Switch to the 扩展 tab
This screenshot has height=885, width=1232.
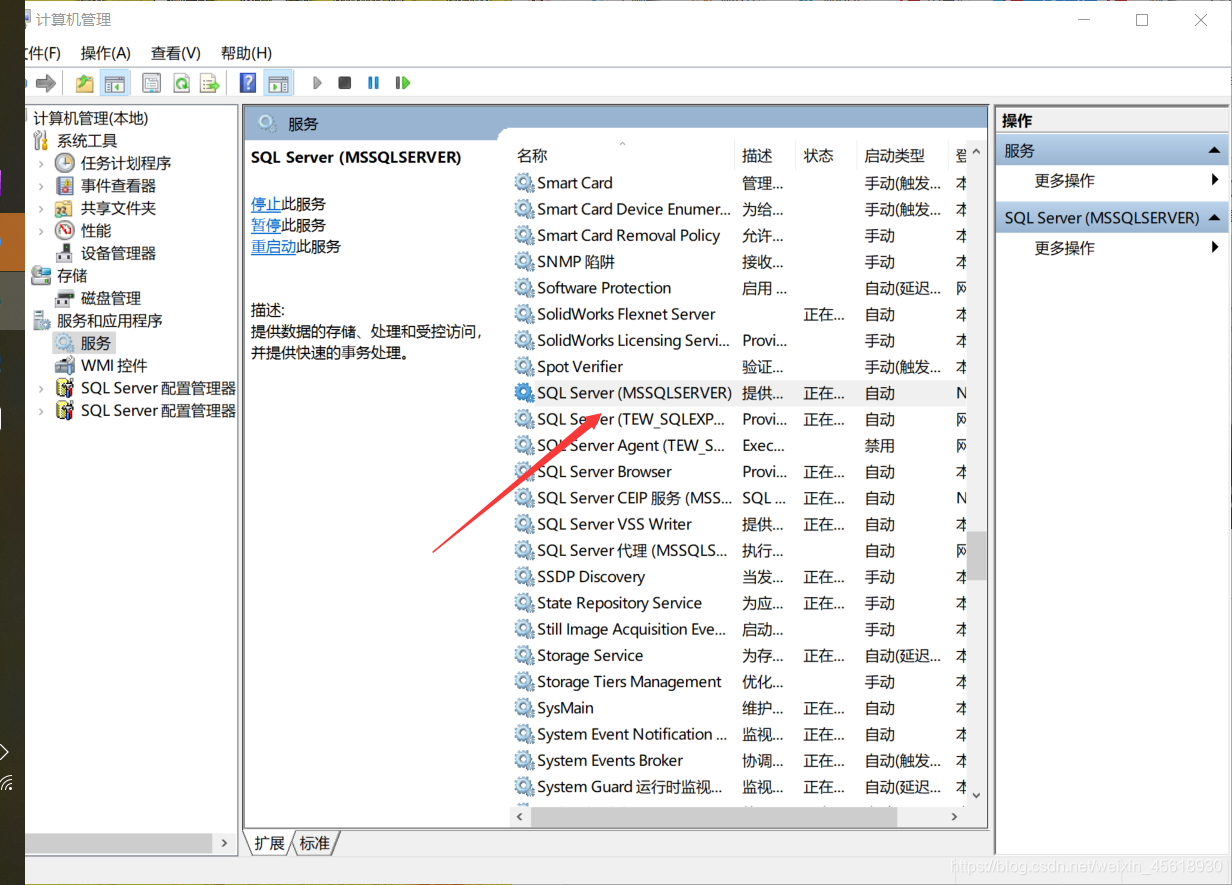pyautogui.click(x=269, y=843)
